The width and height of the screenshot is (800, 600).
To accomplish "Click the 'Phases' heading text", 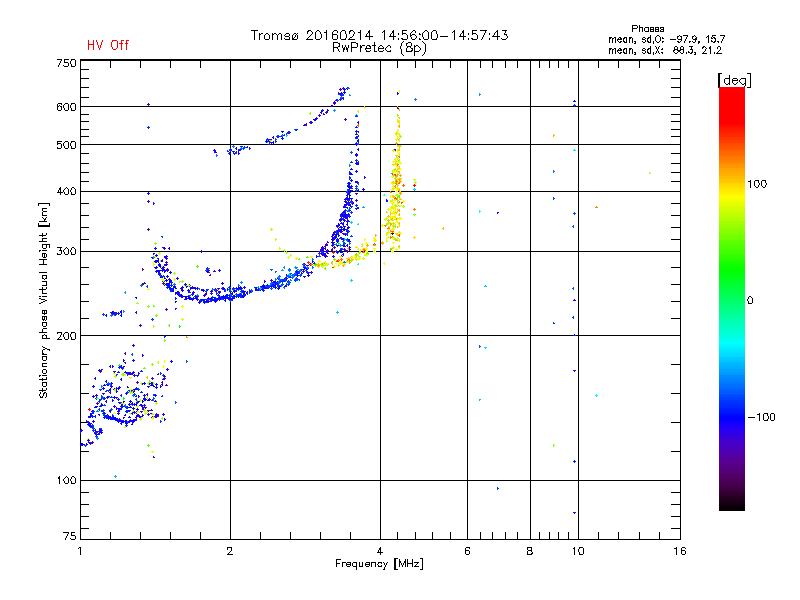I will pyautogui.click(x=647, y=29).
